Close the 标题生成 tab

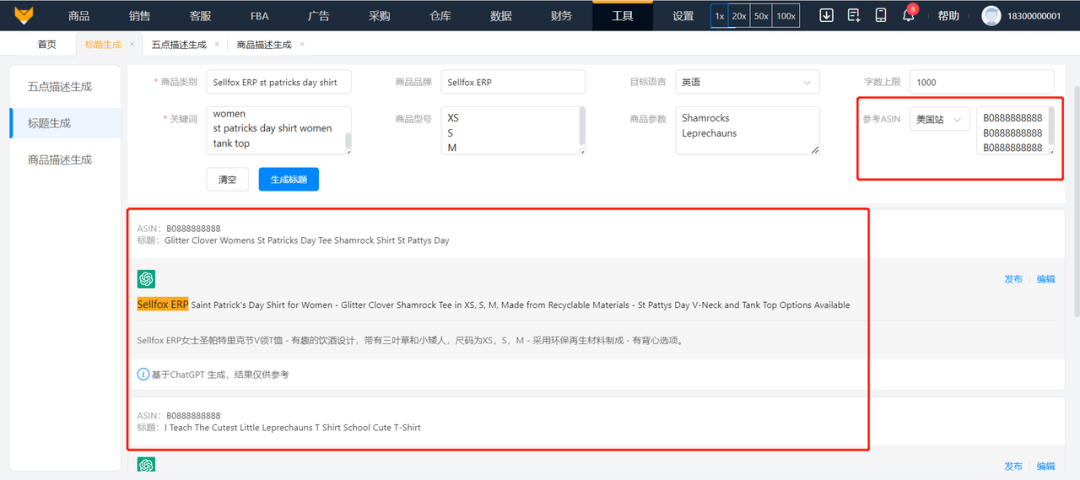pyautogui.click(x=132, y=44)
